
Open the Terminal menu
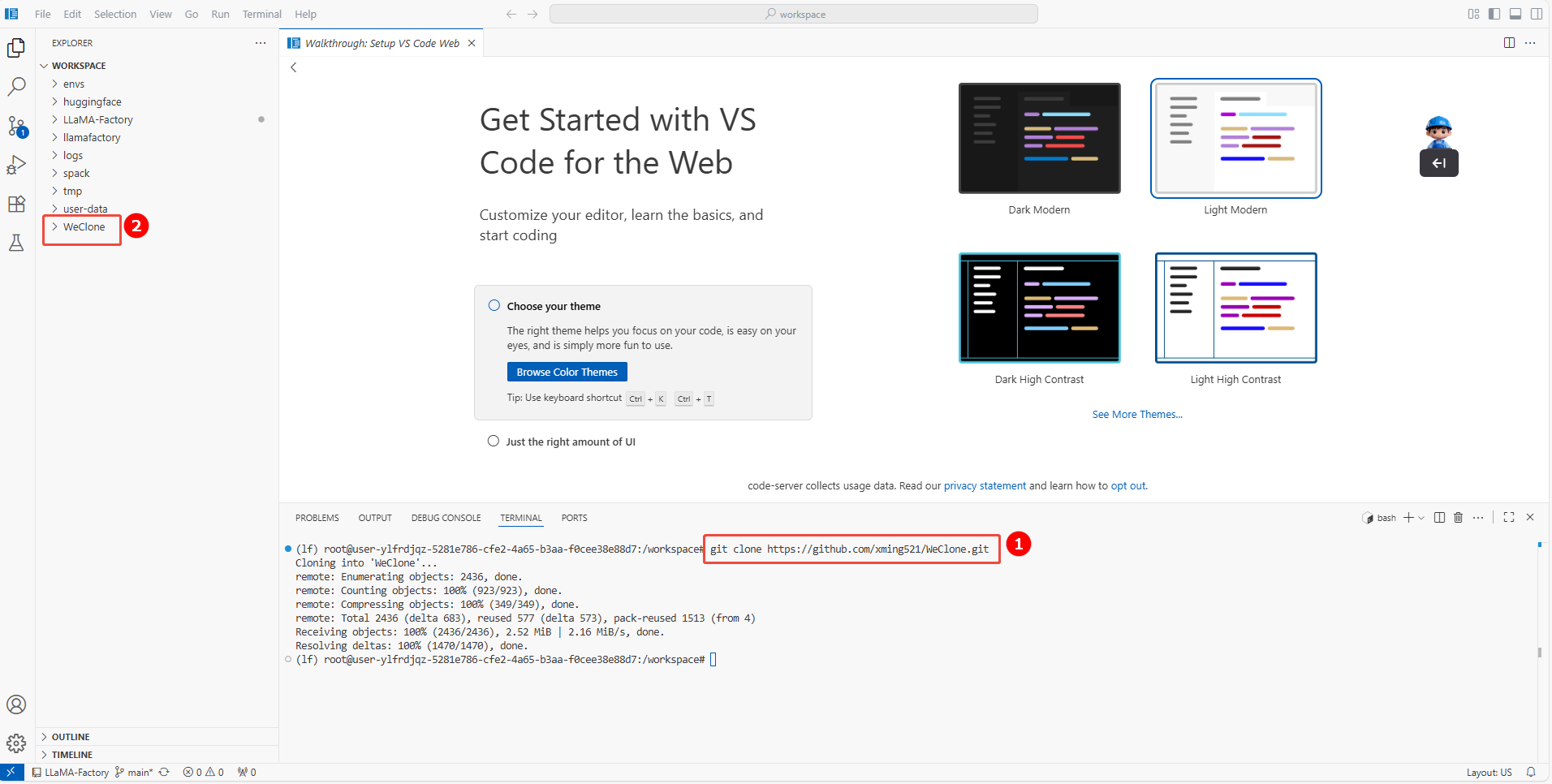261,14
